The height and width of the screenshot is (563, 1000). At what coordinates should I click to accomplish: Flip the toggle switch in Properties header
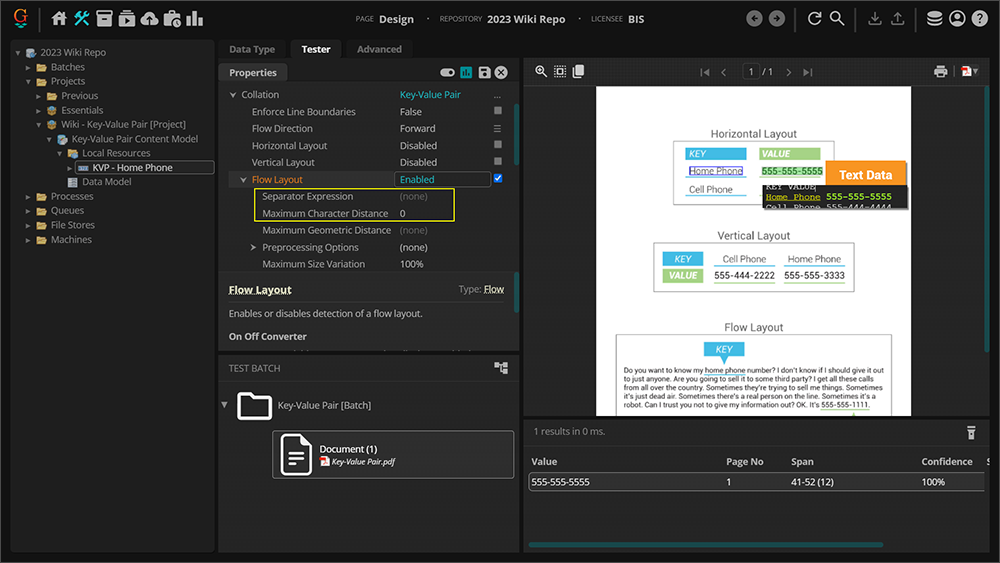tap(447, 73)
